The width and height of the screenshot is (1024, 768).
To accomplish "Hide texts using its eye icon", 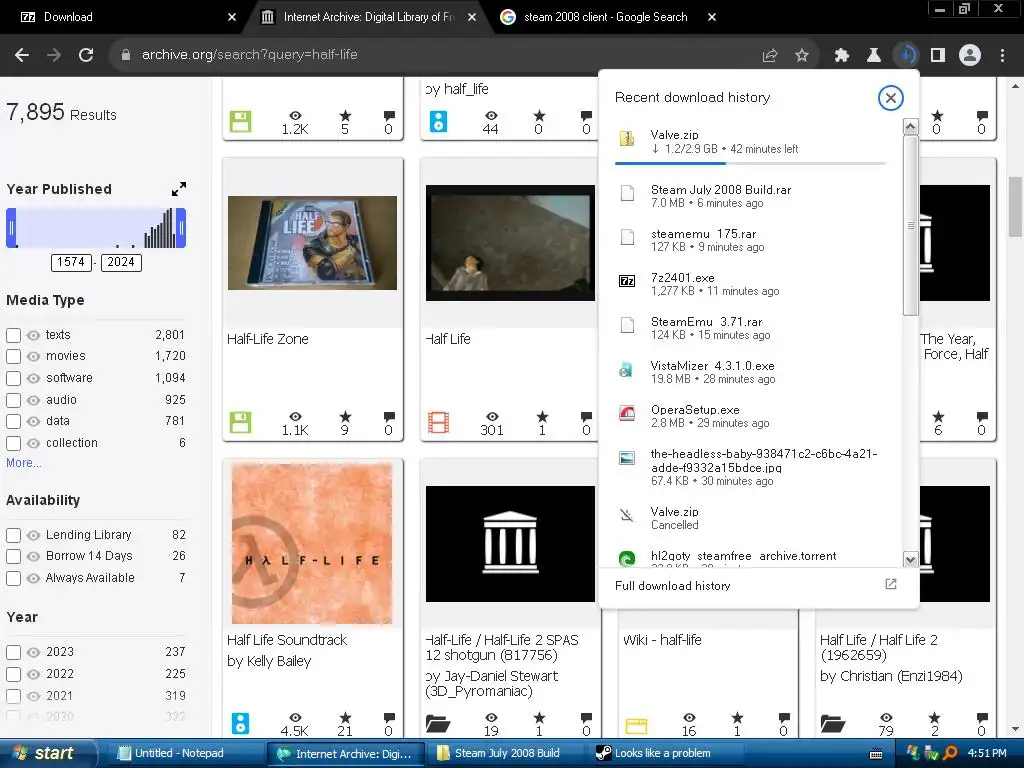I will click(x=33, y=335).
